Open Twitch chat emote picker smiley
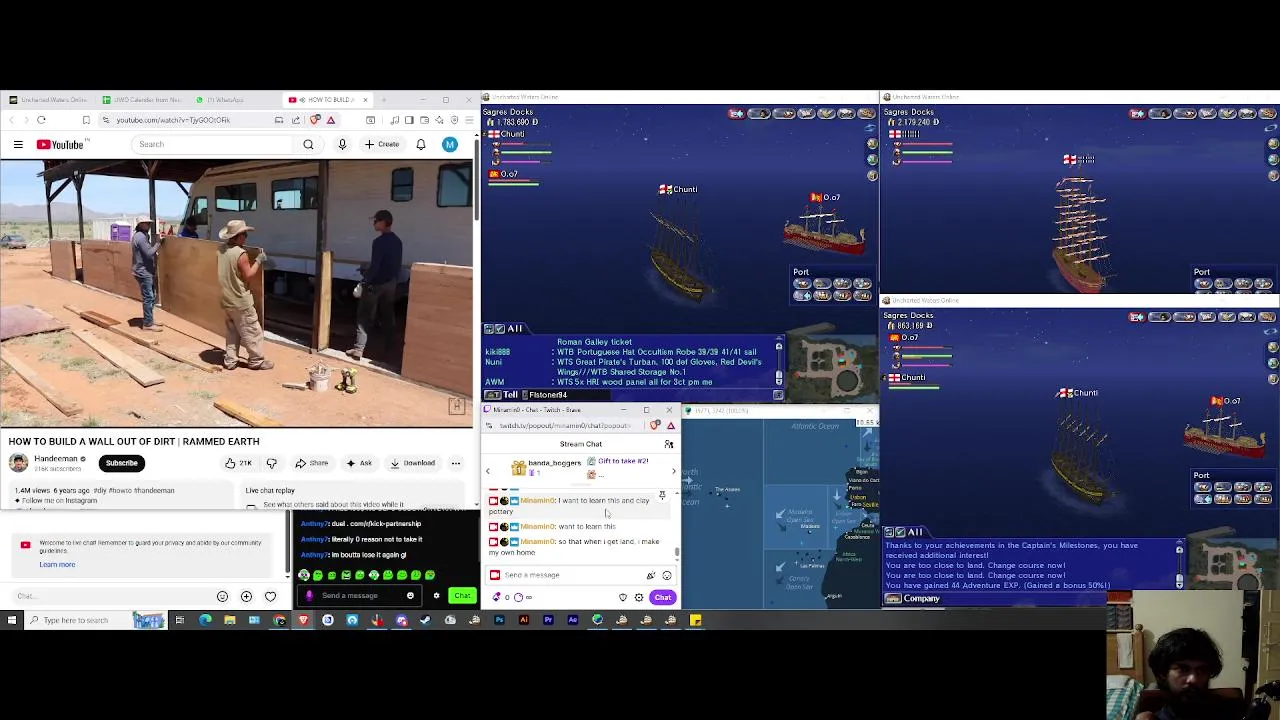 click(x=667, y=575)
